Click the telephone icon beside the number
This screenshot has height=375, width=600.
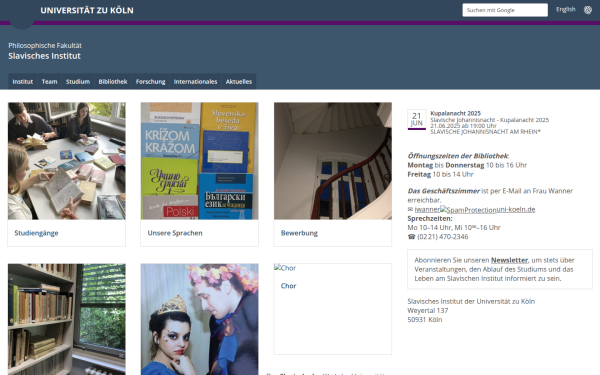click(x=411, y=237)
